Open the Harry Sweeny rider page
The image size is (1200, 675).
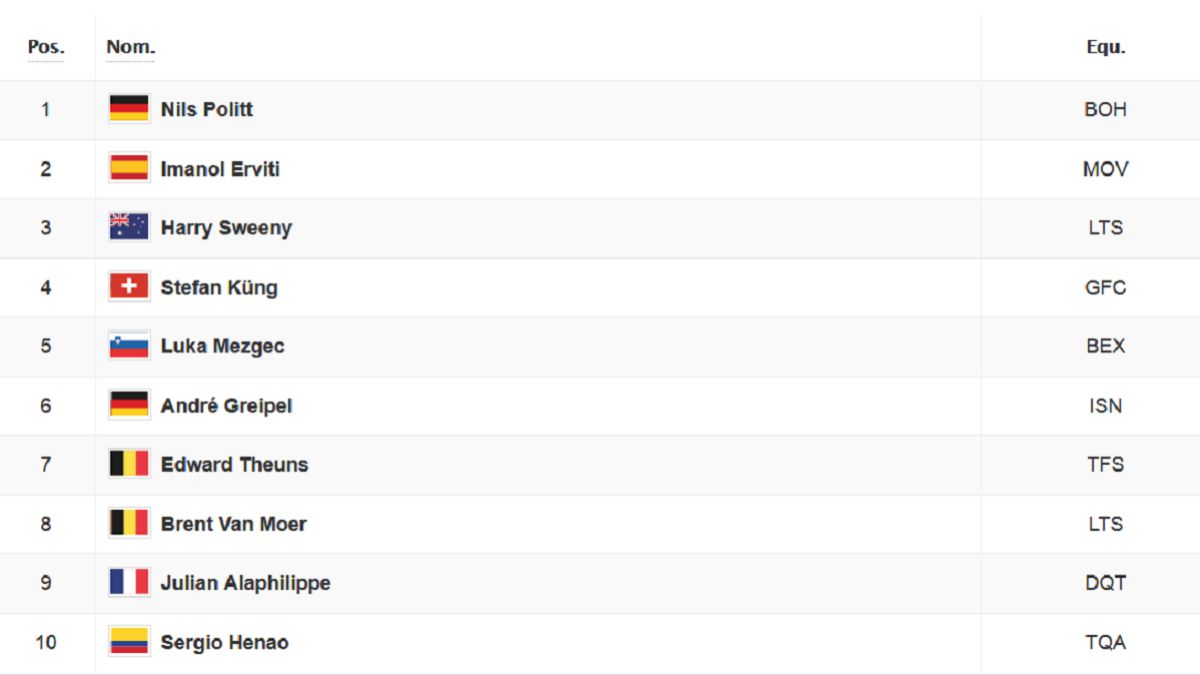tap(226, 228)
